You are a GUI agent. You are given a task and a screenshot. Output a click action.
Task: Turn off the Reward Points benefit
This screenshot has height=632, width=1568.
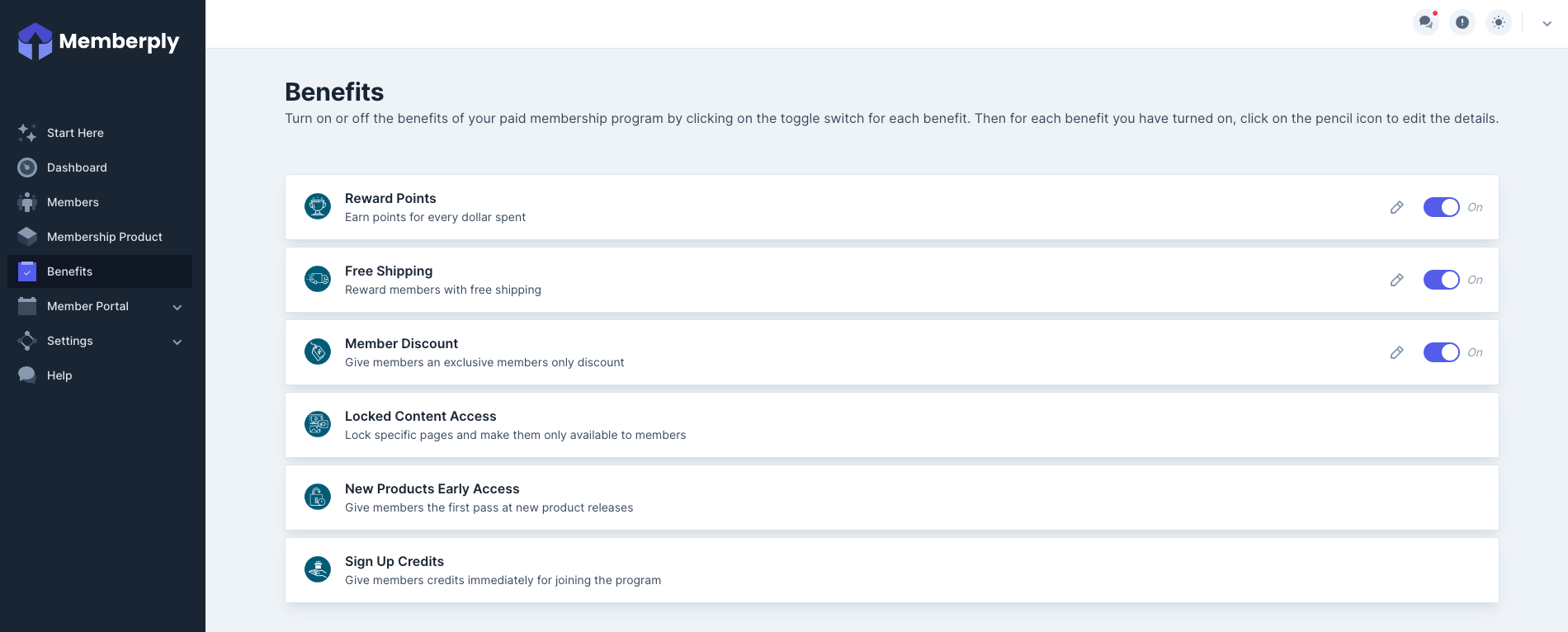1441,207
